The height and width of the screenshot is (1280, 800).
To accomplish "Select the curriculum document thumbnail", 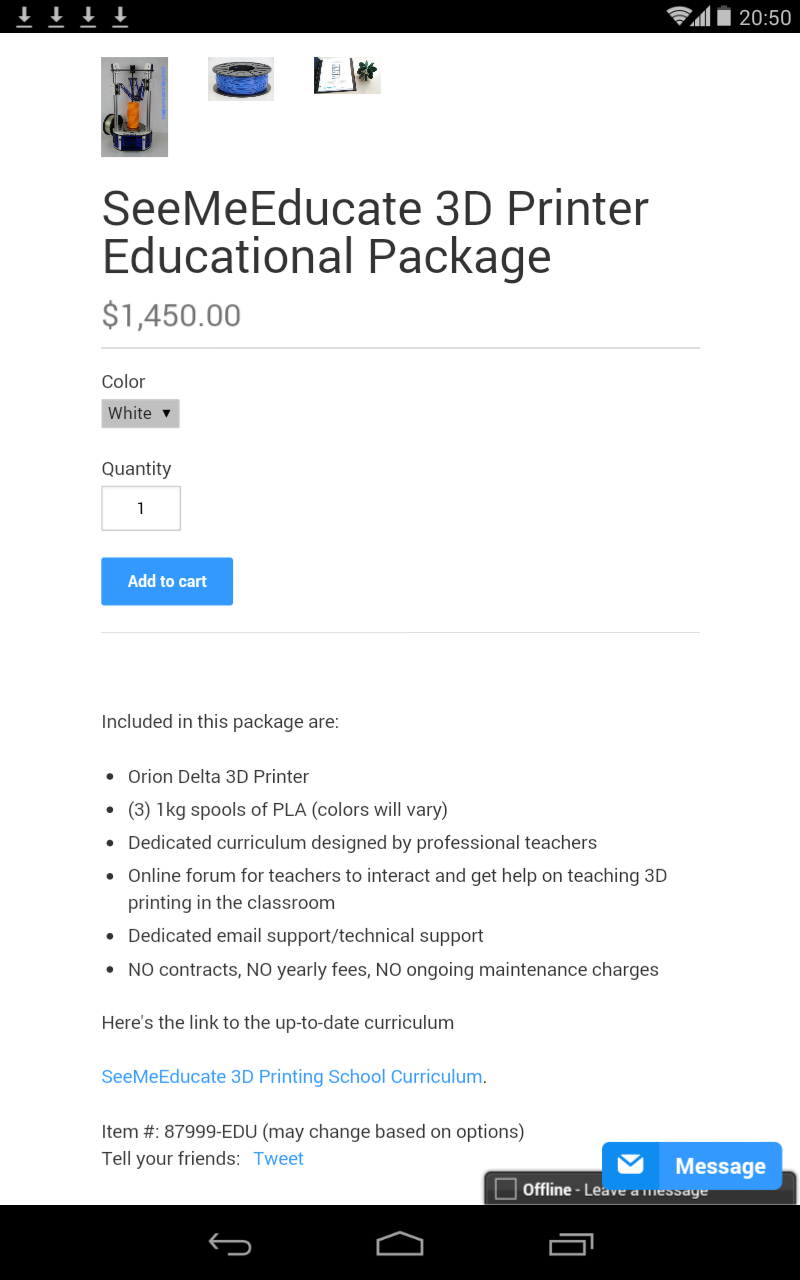I will [347, 76].
